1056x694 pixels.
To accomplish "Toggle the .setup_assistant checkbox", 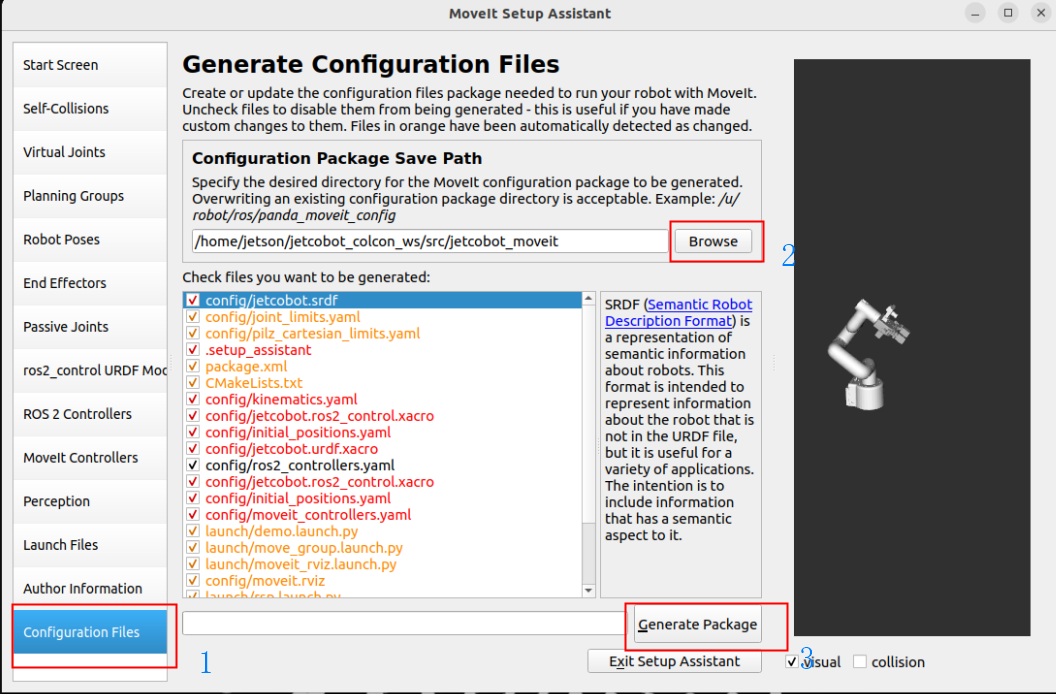I will point(193,350).
